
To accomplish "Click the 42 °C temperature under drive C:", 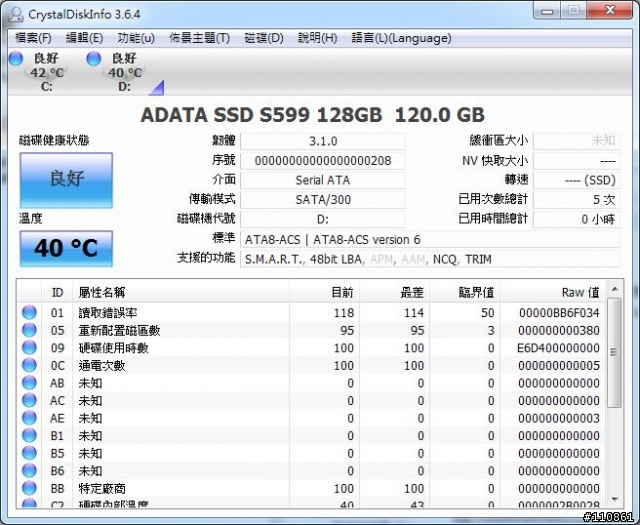I will [x=47, y=73].
